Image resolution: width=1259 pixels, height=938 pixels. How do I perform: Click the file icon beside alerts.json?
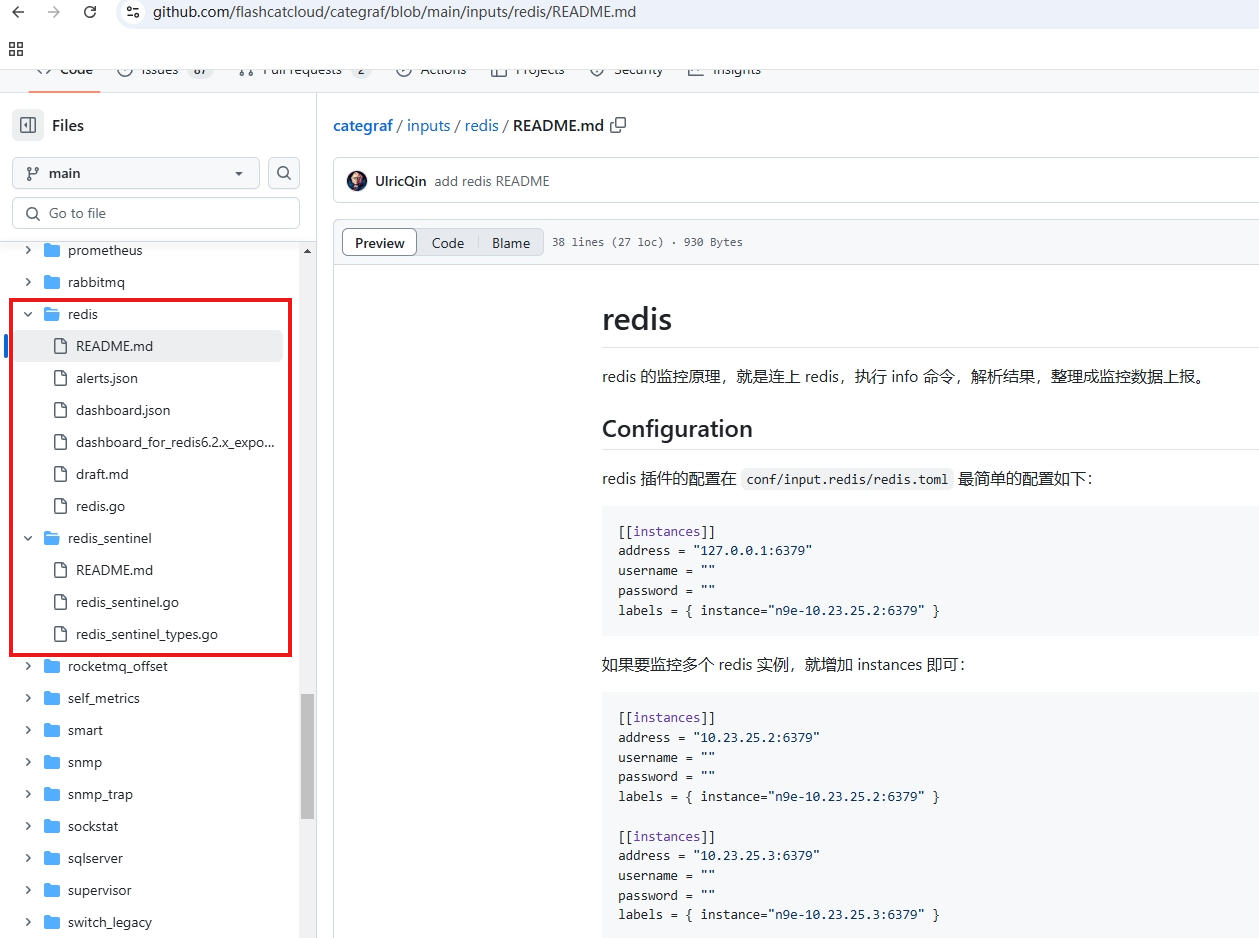pyautogui.click(x=60, y=378)
